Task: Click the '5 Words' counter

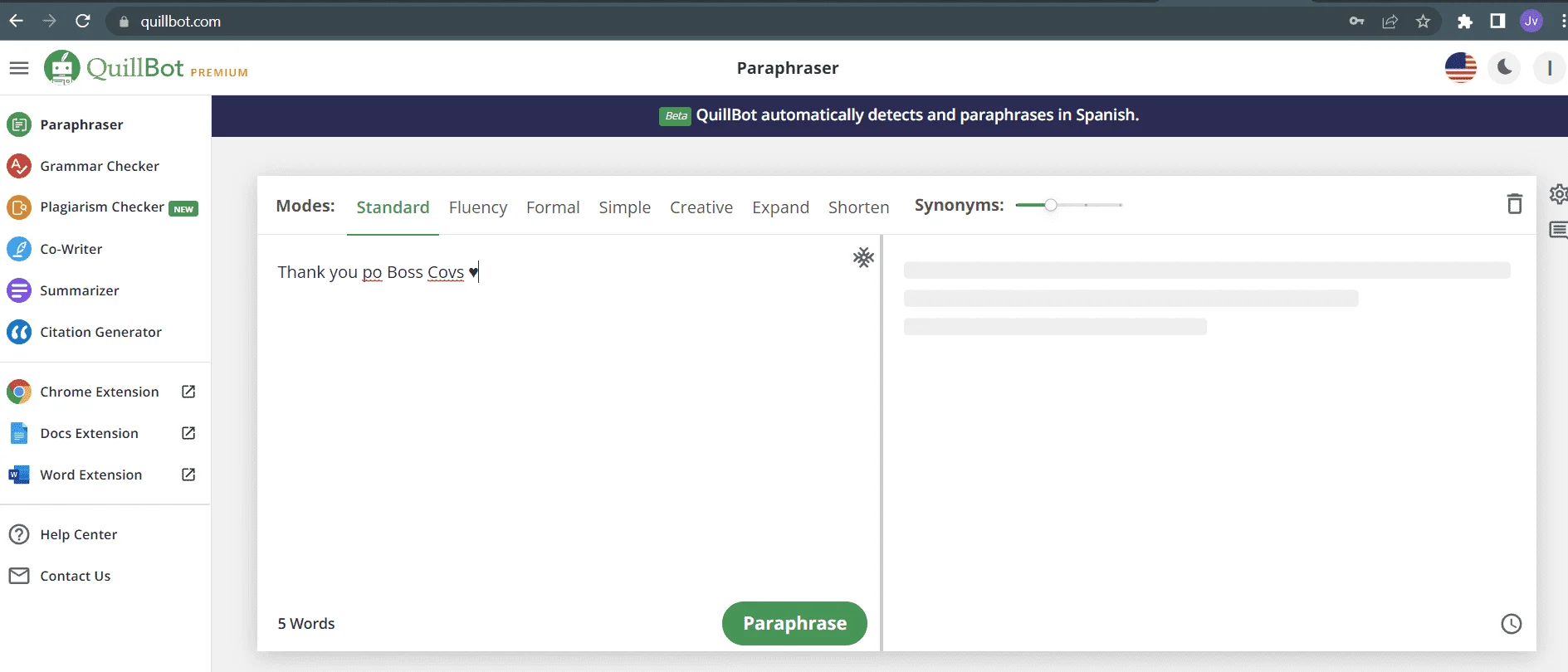Action: [306, 623]
